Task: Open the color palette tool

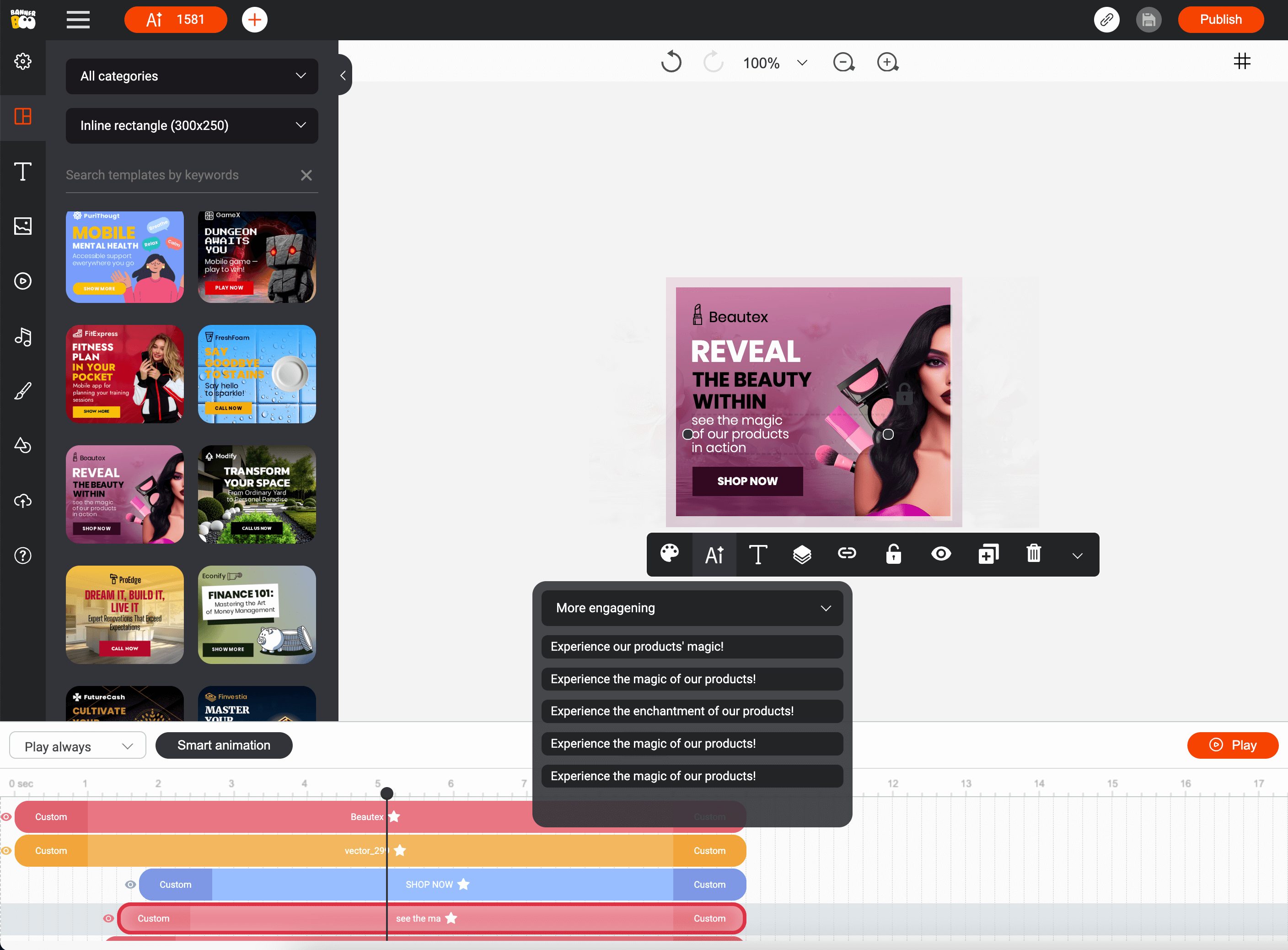Action: (x=670, y=554)
